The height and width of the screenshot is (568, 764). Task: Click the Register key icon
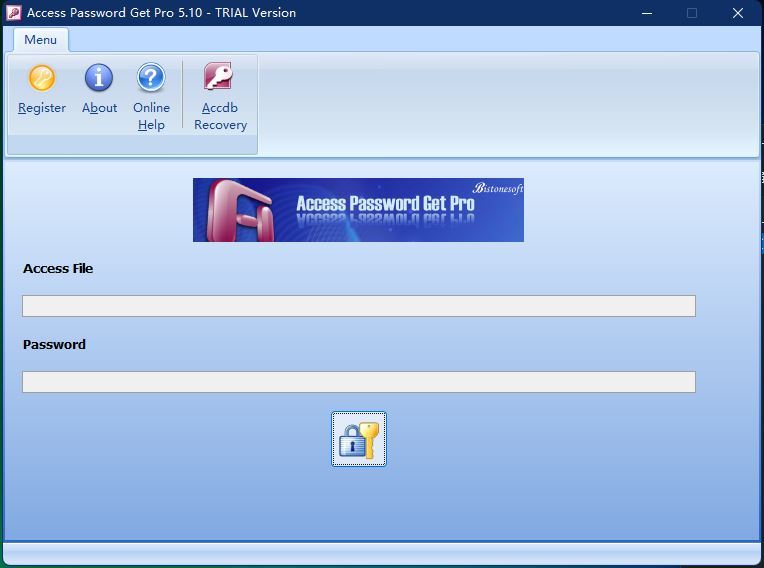41,78
